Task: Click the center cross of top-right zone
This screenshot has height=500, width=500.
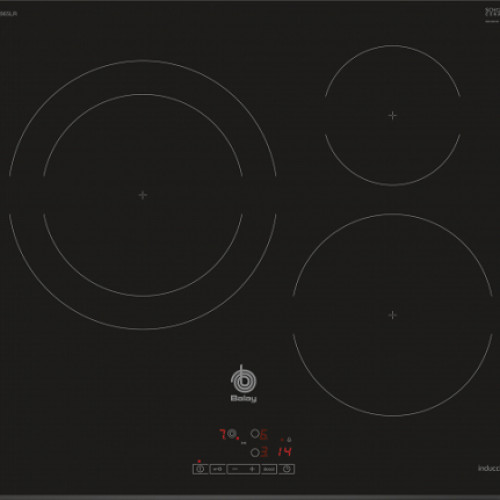Action: pyautogui.click(x=393, y=115)
